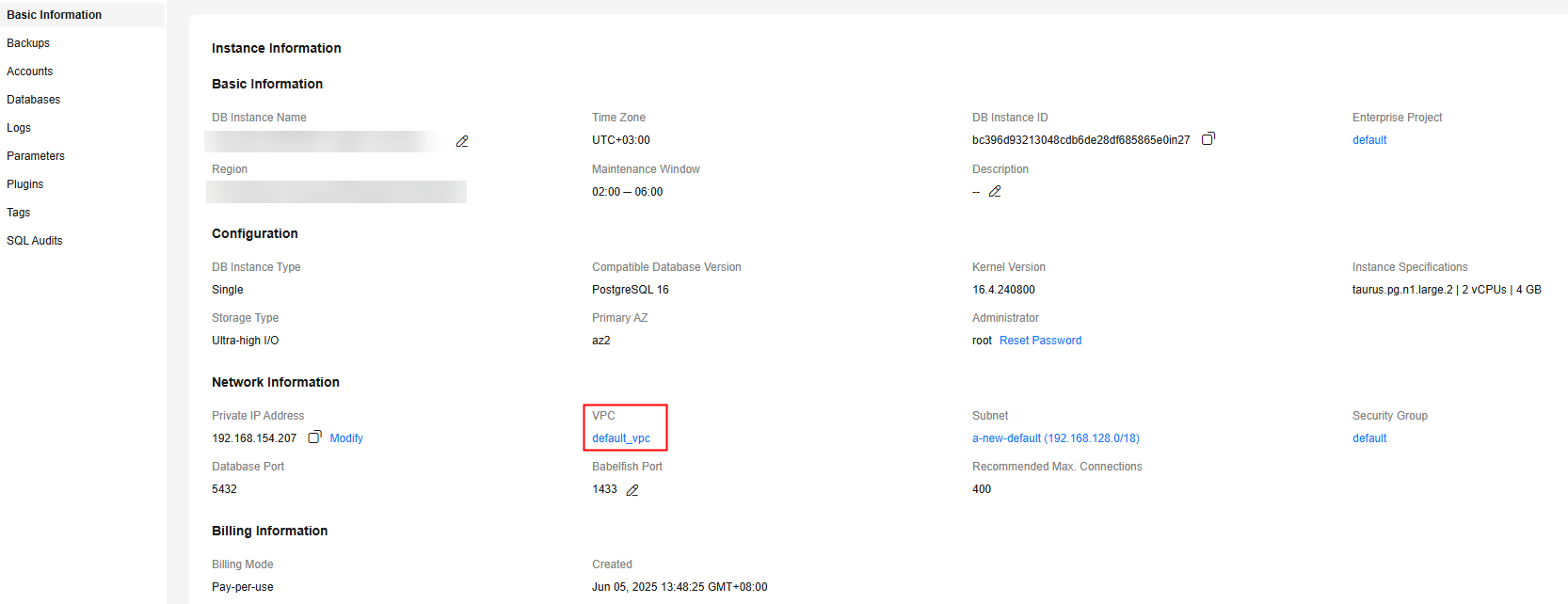1568x604 pixels.
Task: Open the SQL Audits page
Action: pos(35,241)
